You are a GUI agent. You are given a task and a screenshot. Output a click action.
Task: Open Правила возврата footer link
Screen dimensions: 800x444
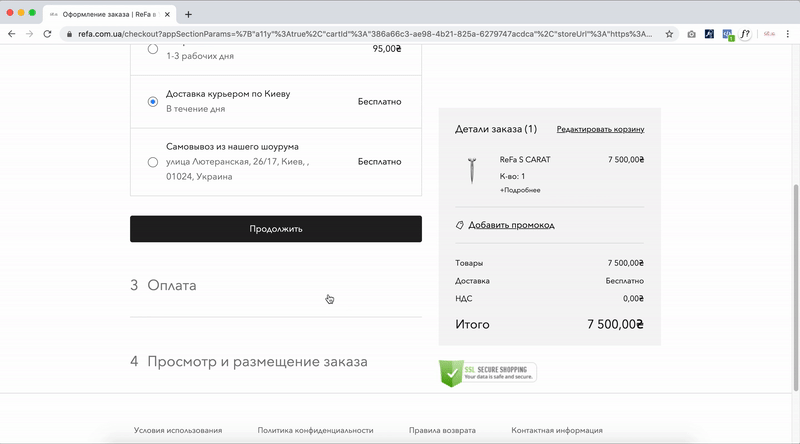[x=442, y=430]
